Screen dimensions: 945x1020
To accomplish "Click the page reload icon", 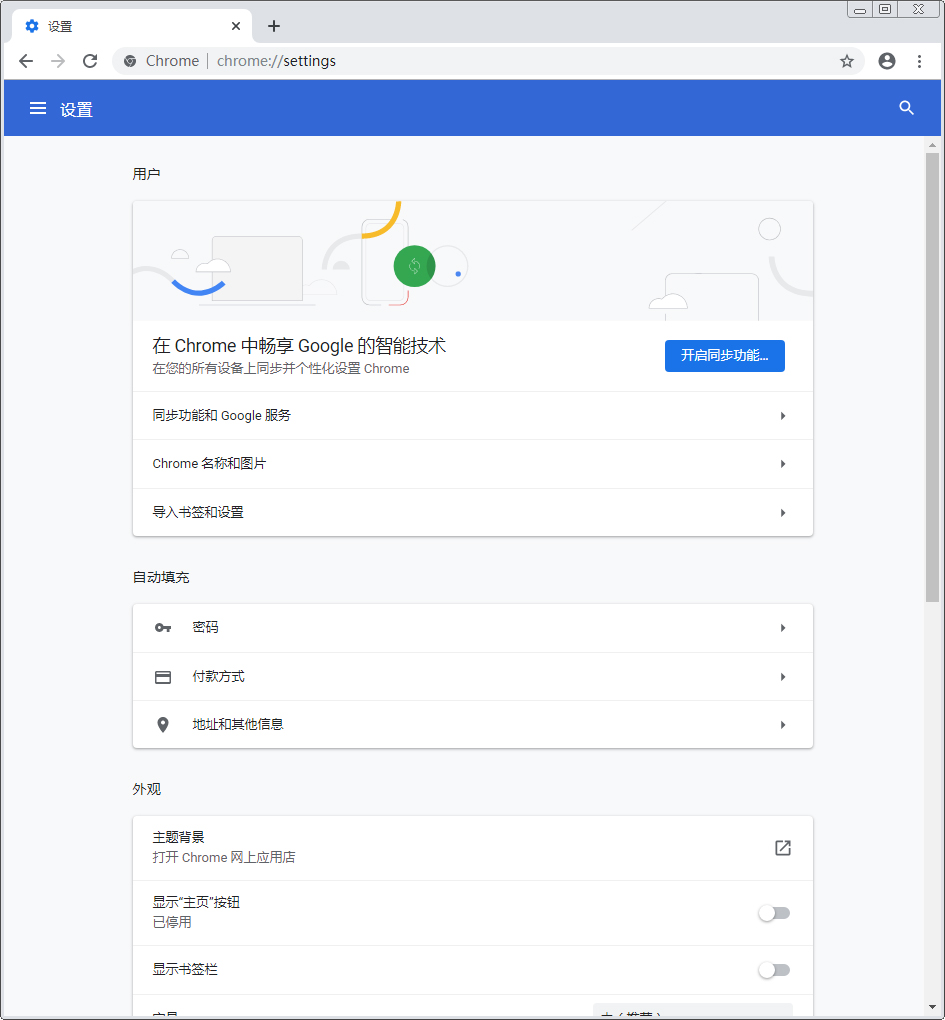I will [x=90, y=61].
